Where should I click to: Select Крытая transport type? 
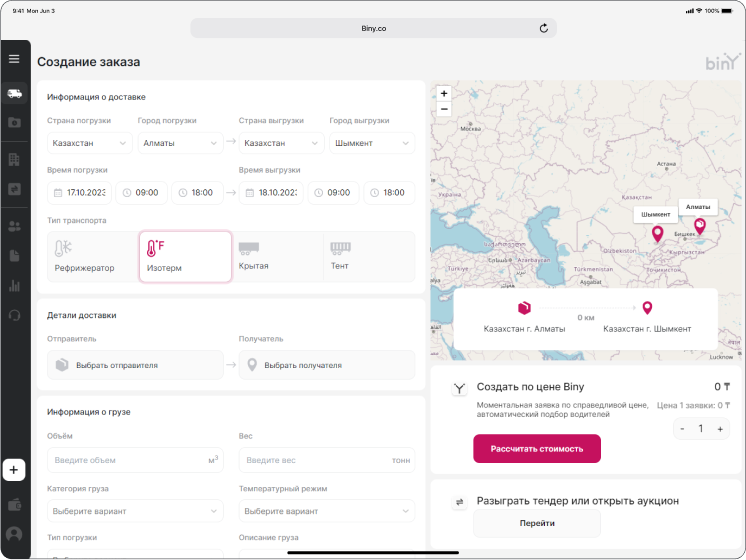(x=275, y=257)
